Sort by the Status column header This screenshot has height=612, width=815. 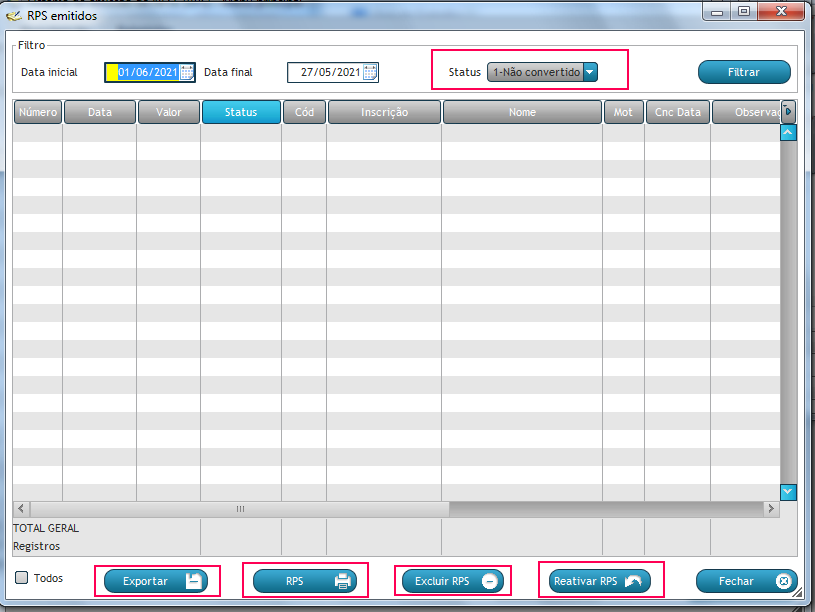241,112
